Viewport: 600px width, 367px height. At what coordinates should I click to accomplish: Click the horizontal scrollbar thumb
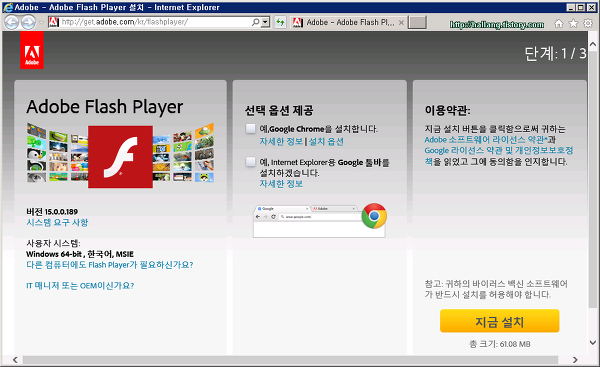click(290, 360)
